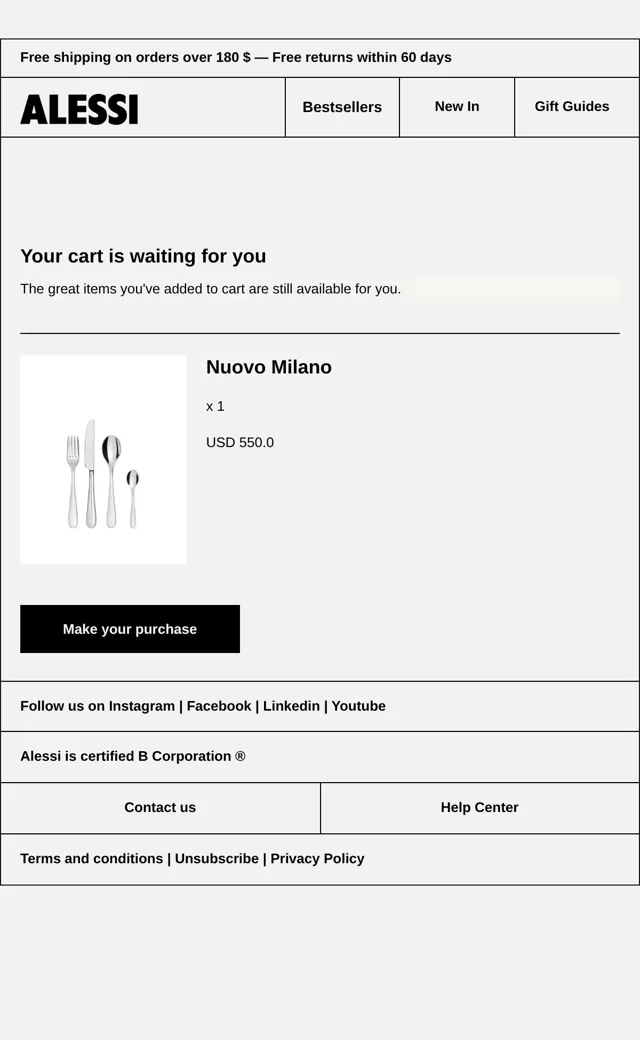The width and height of the screenshot is (640, 1040).
Task: Click the Make your purchase button
Action: click(x=130, y=629)
